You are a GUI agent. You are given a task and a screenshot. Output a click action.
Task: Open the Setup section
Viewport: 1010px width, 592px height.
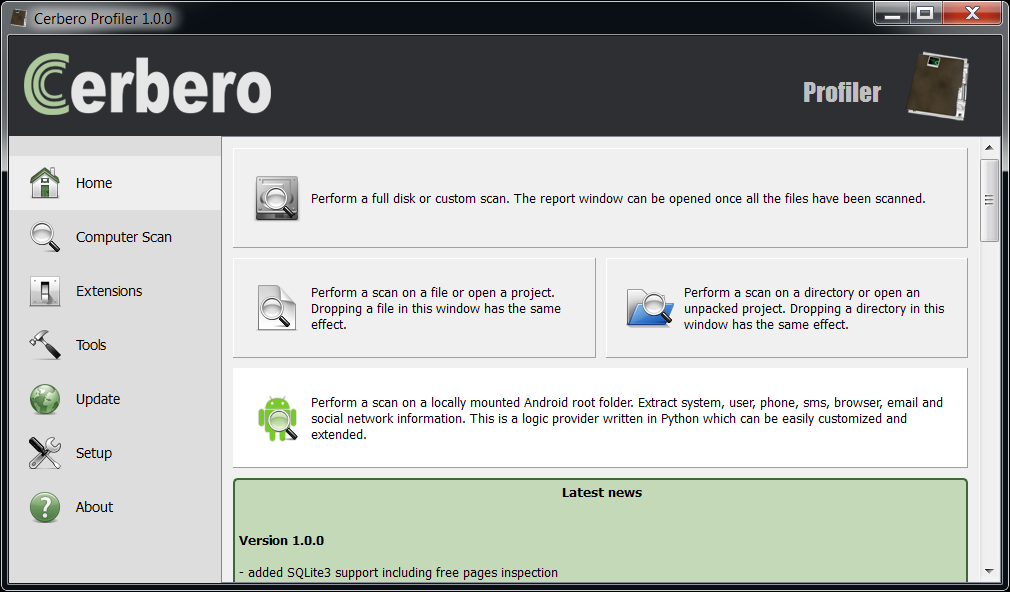[115, 453]
